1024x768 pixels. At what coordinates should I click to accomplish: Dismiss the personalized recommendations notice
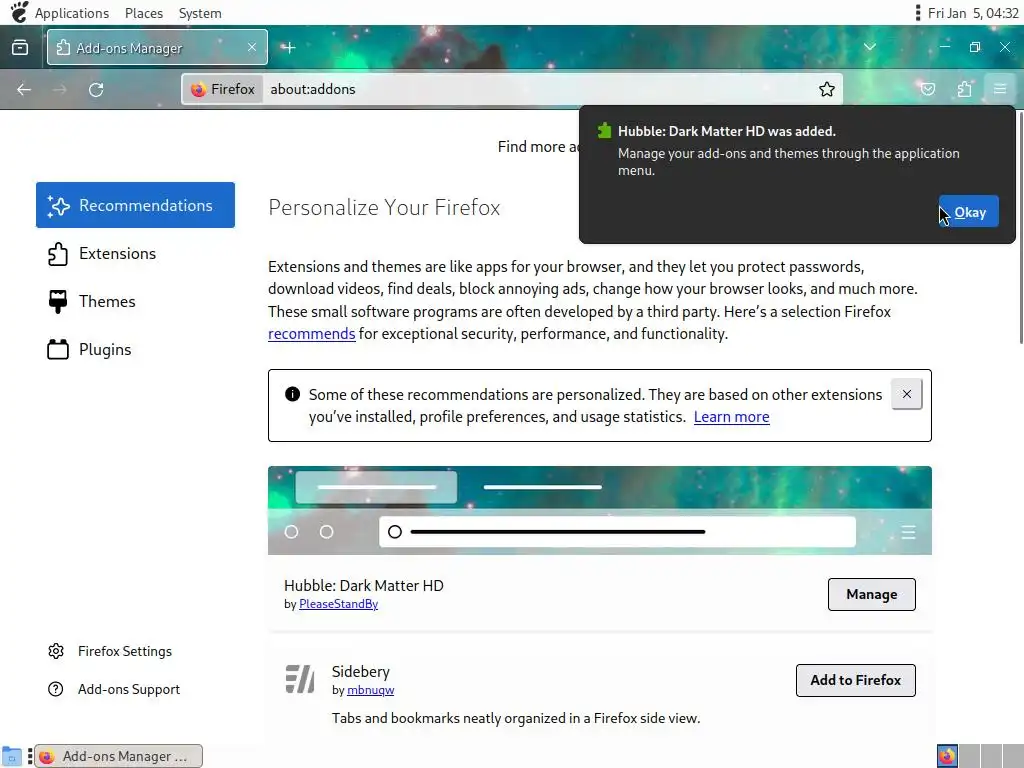coord(906,394)
